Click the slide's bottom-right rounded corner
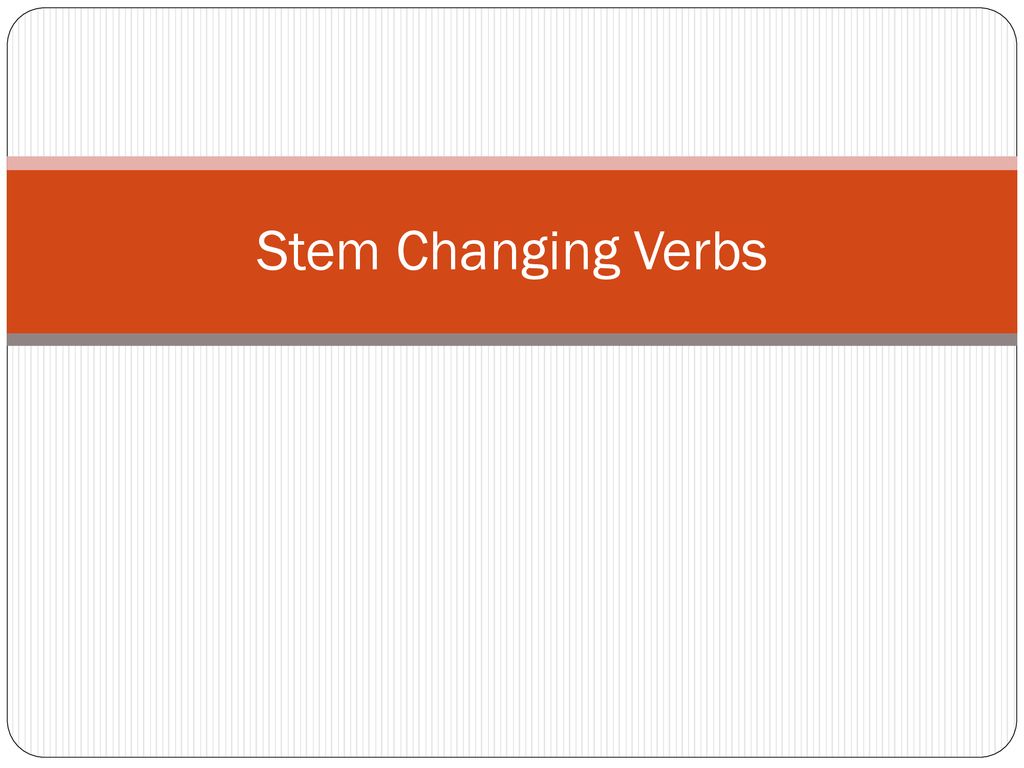This screenshot has height=768, width=1024. [1004, 744]
